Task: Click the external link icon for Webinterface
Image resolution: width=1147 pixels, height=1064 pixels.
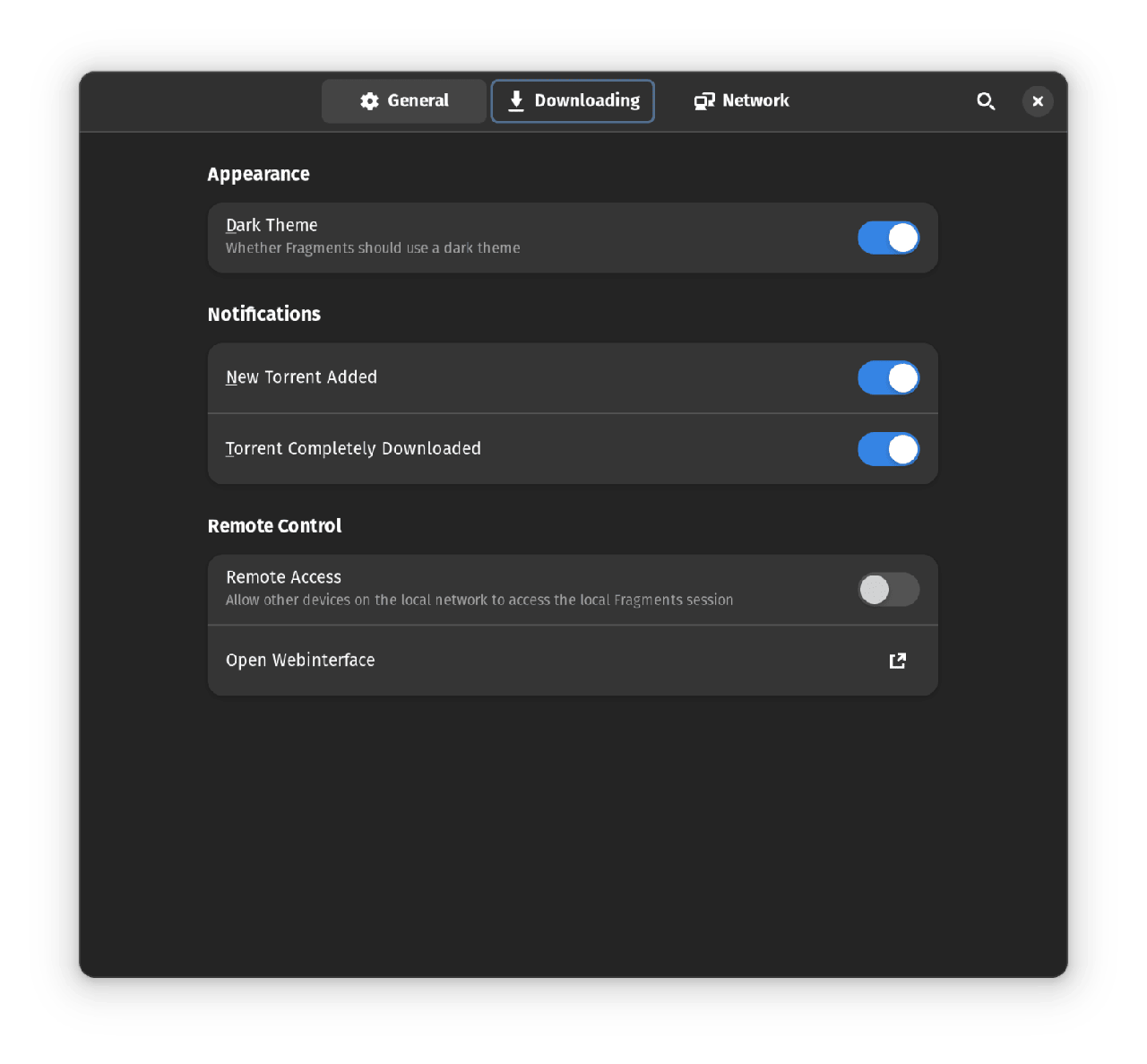Action: [x=897, y=661]
